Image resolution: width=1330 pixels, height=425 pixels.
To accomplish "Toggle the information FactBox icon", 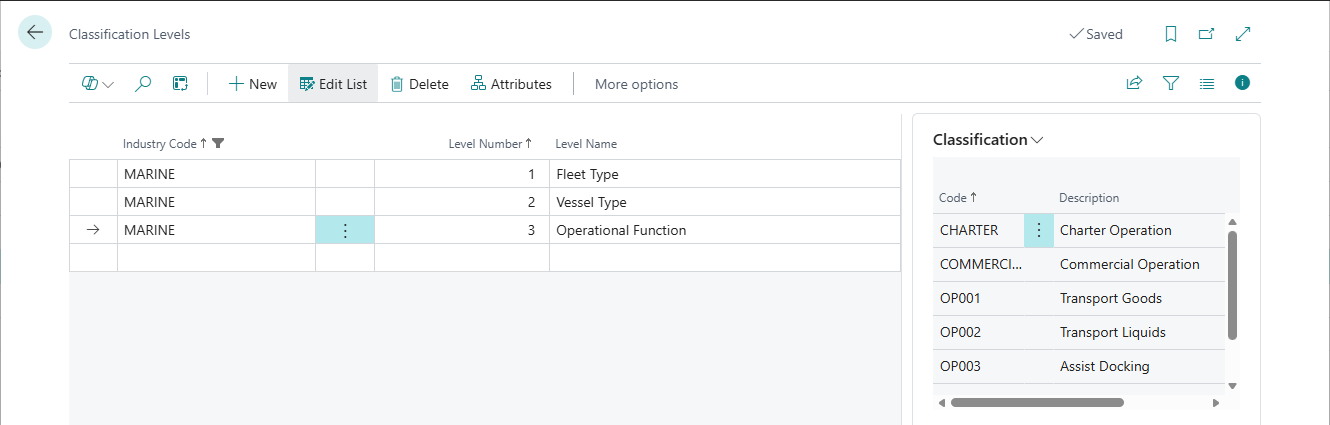I will click(x=1242, y=84).
